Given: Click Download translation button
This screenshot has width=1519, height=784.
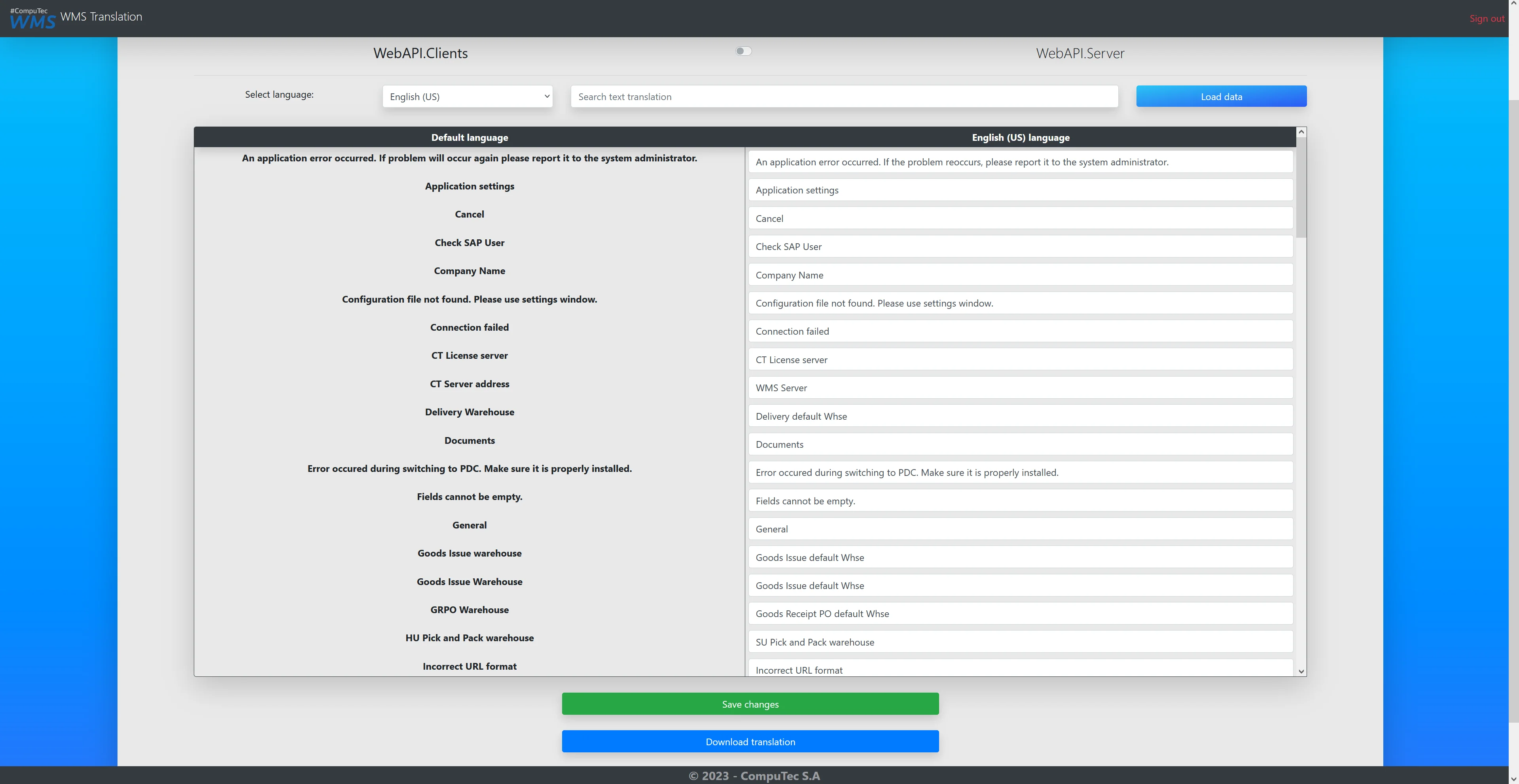Looking at the screenshot, I should tap(750, 742).
